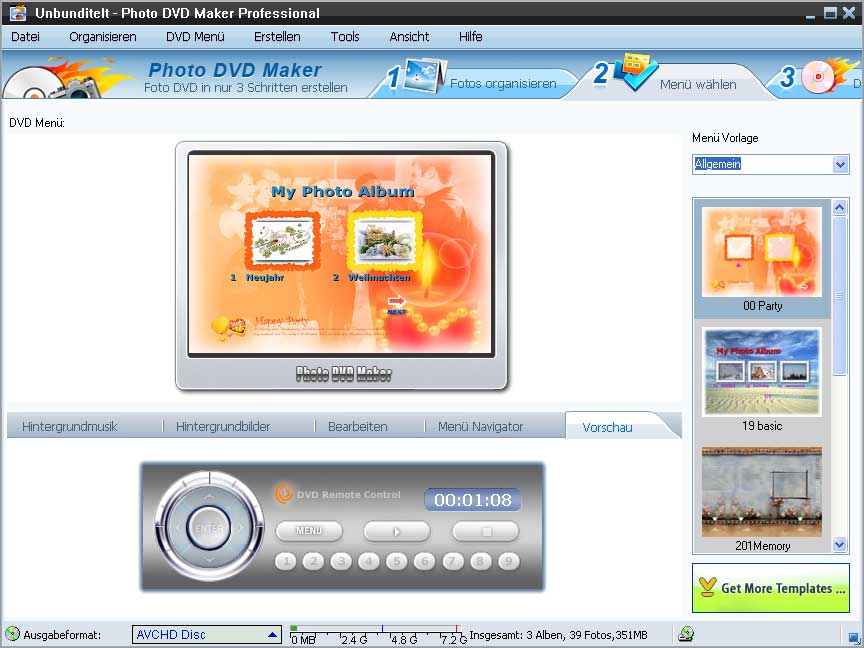Click the "Menü Vorlage" label
864x648 pixels.
click(x=725, y=138)
